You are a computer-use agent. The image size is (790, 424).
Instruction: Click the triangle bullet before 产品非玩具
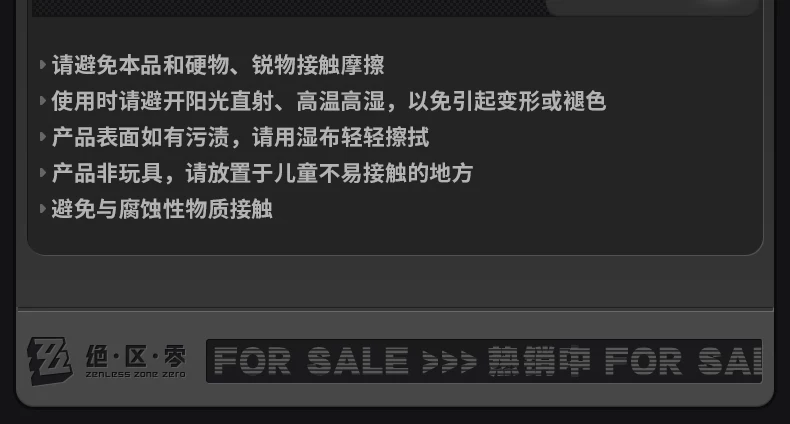pyautogui.click(x=43, y=173)
